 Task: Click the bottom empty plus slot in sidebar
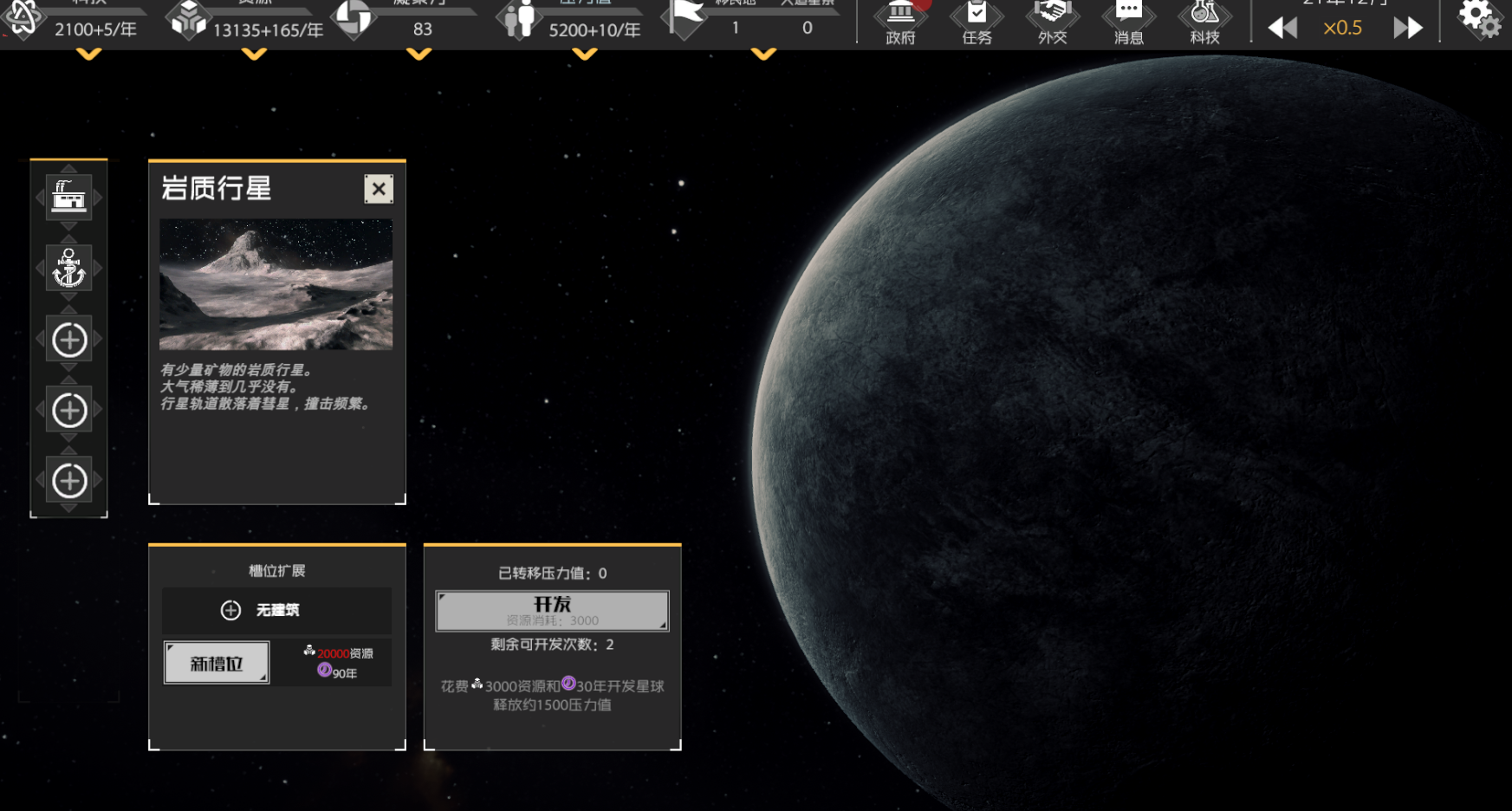tap(69, 480)
